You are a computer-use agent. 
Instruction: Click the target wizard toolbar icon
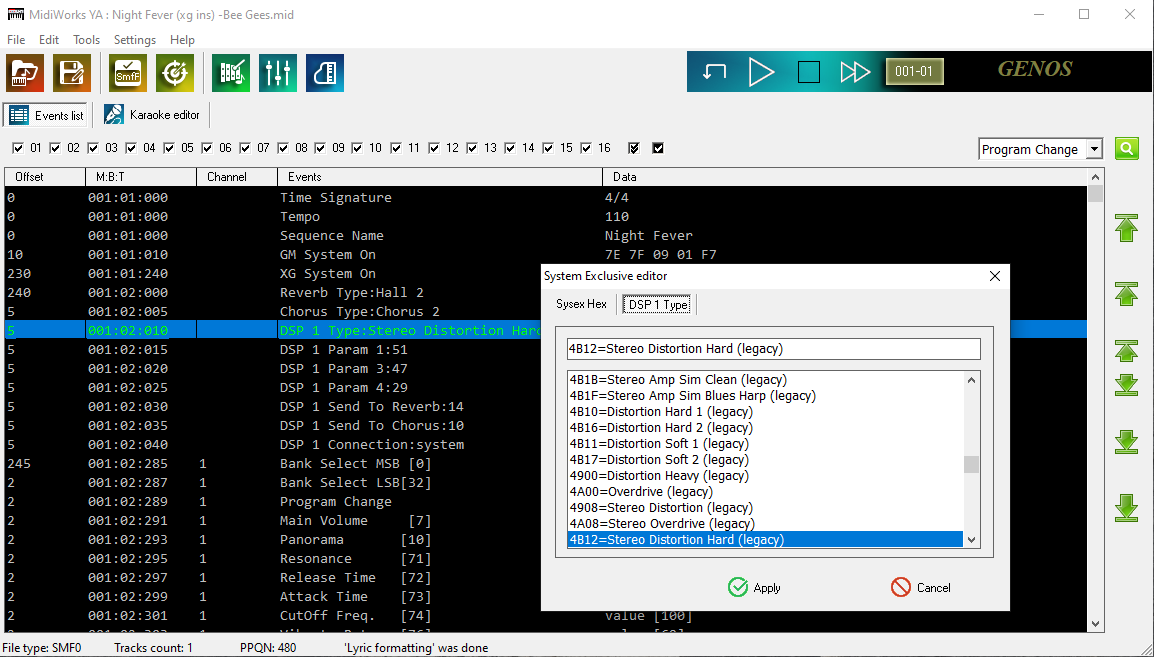click(175, 73)
